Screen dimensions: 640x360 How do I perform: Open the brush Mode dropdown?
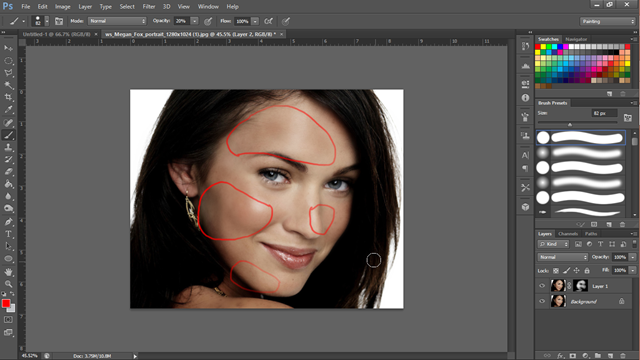[117, 21]
